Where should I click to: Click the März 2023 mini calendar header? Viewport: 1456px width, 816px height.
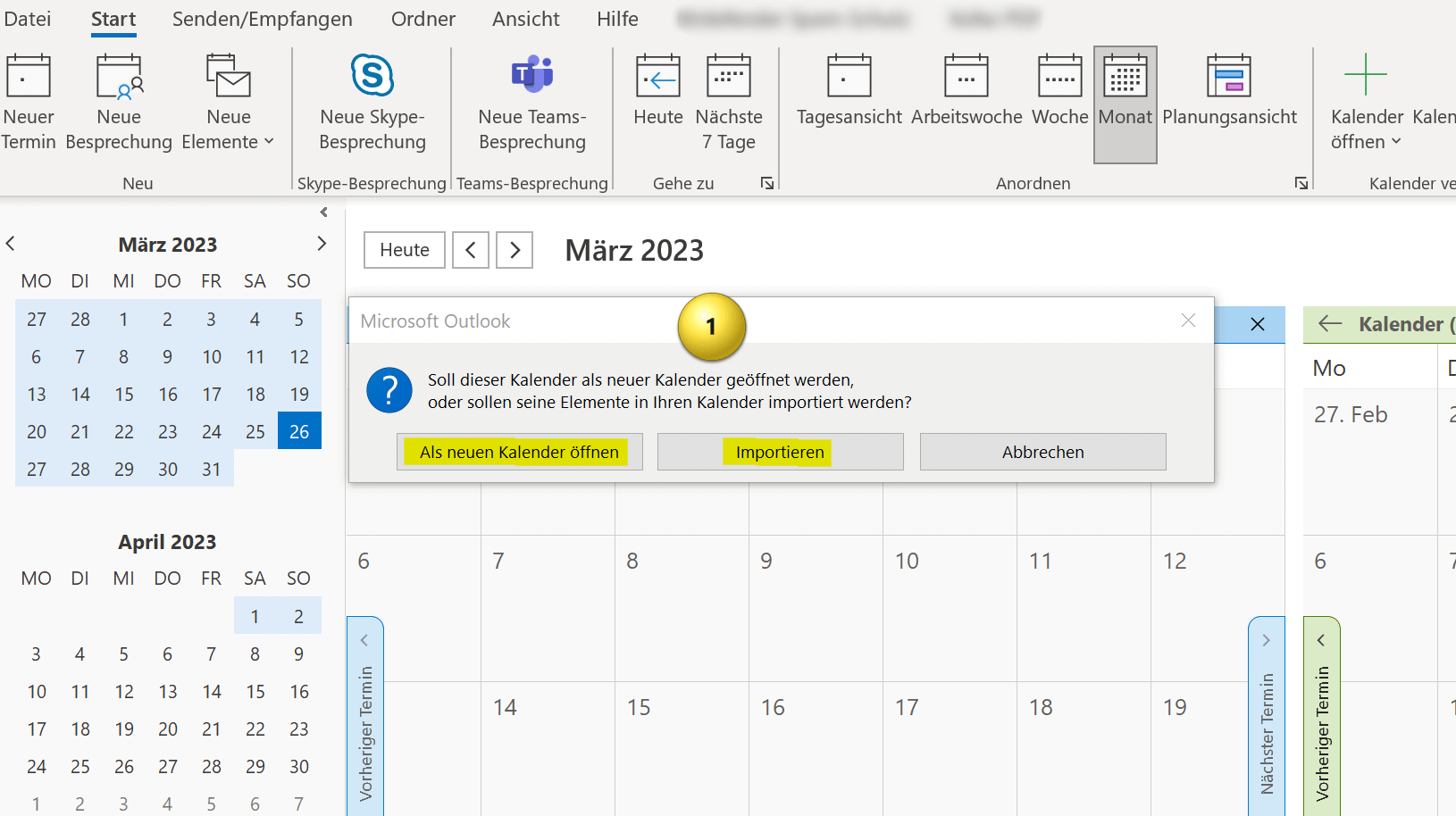point(168,244)
